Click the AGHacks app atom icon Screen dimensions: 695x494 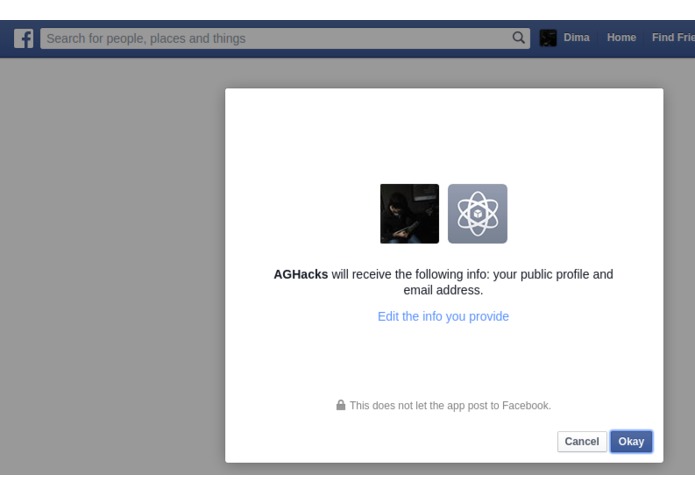point(477,214)
